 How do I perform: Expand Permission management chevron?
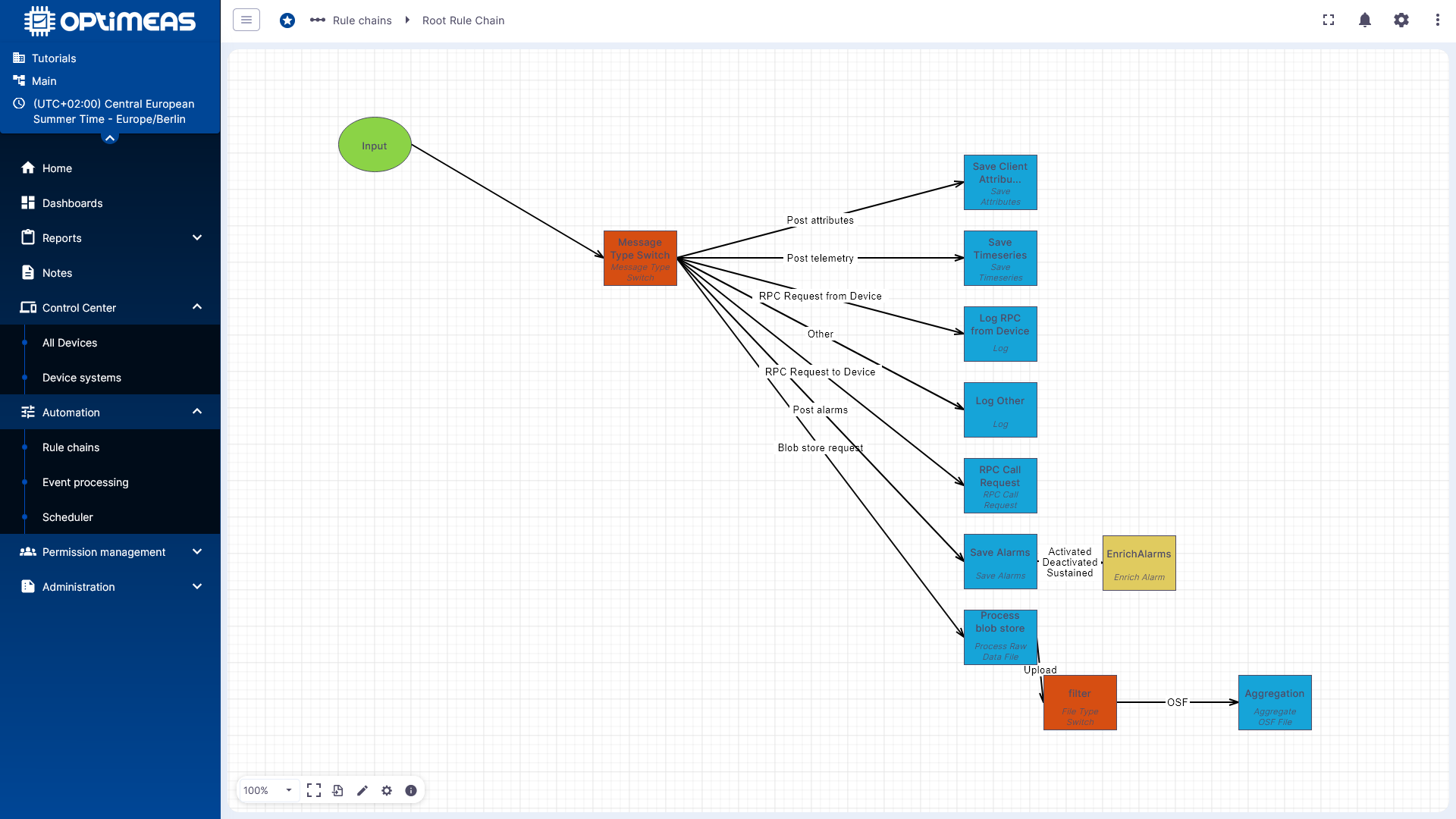[197, 551]
